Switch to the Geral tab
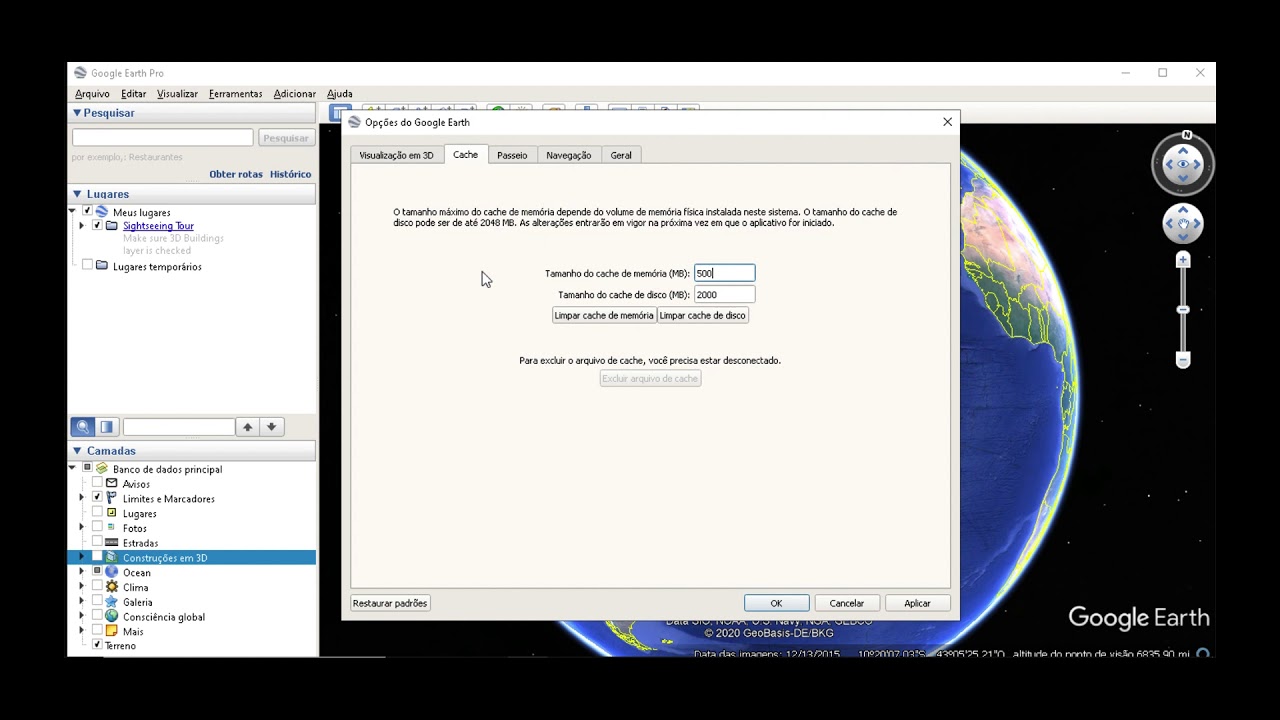The height and width of the screenshot is (720, 1280). [x=621, y=155]
